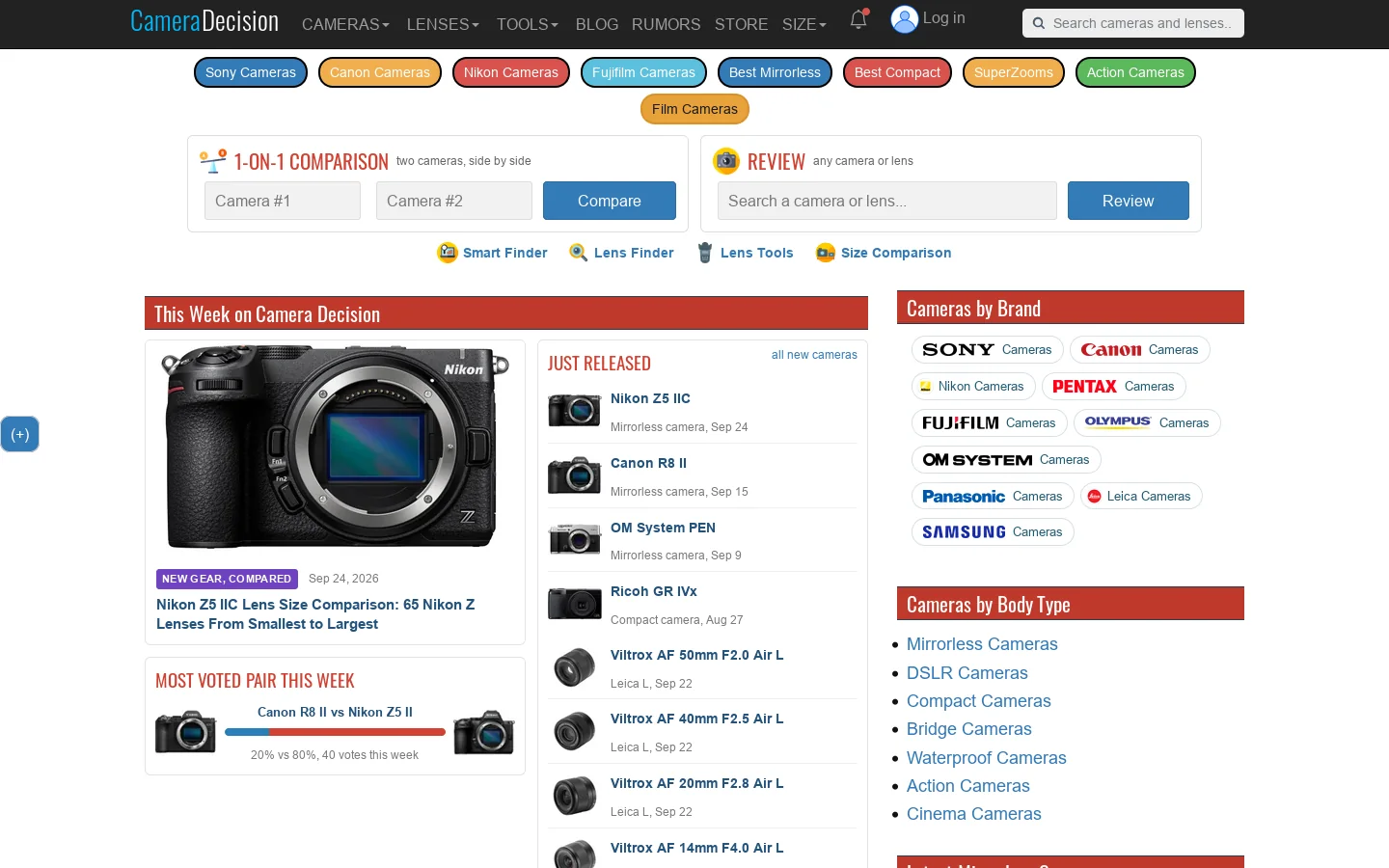
Task: Click the Olympus logo in the brand list
Action: tap(1118, 421)
